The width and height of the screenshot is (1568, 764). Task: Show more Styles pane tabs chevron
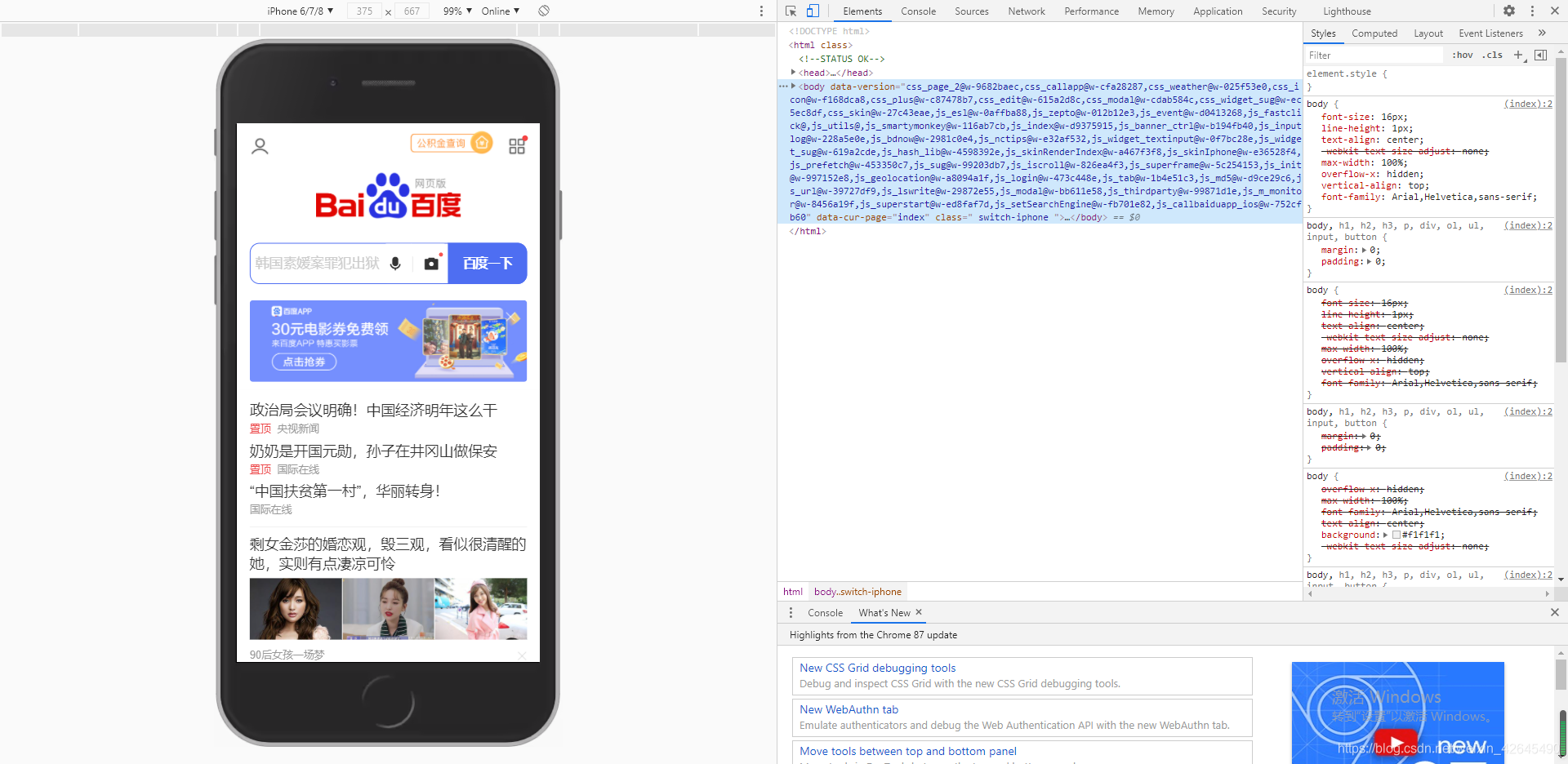coord(1542,33)
